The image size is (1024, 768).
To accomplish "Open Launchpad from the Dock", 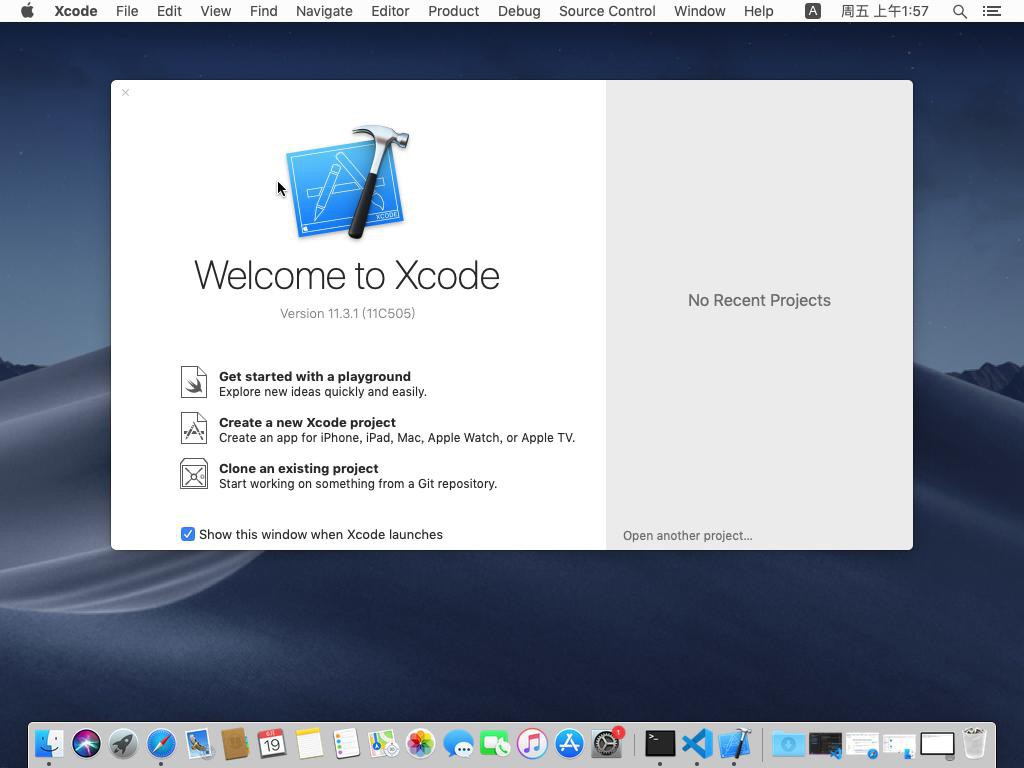I will 123,743.
